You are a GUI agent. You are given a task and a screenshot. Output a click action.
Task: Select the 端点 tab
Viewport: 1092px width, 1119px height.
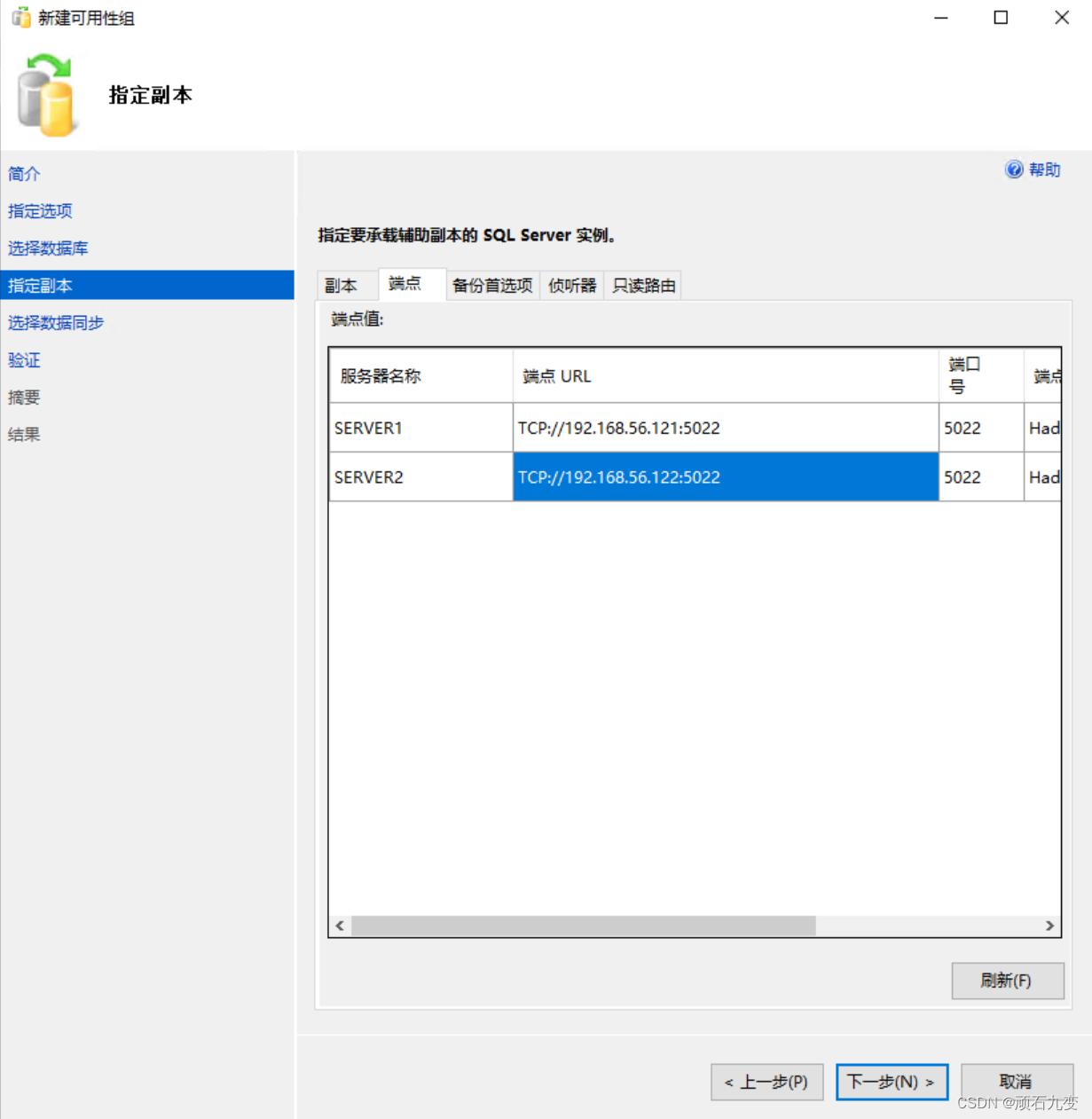406,283
